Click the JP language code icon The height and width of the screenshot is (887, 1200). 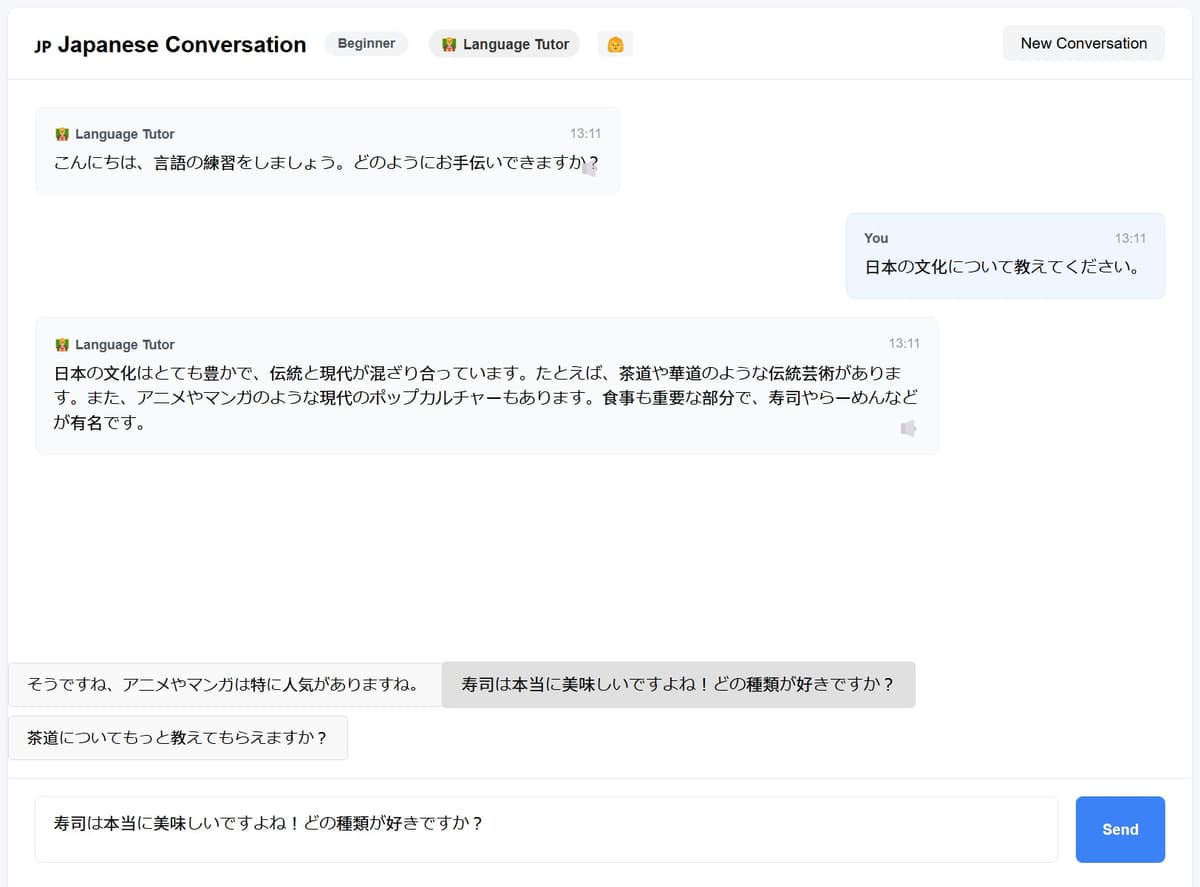(x=42, y=46)
